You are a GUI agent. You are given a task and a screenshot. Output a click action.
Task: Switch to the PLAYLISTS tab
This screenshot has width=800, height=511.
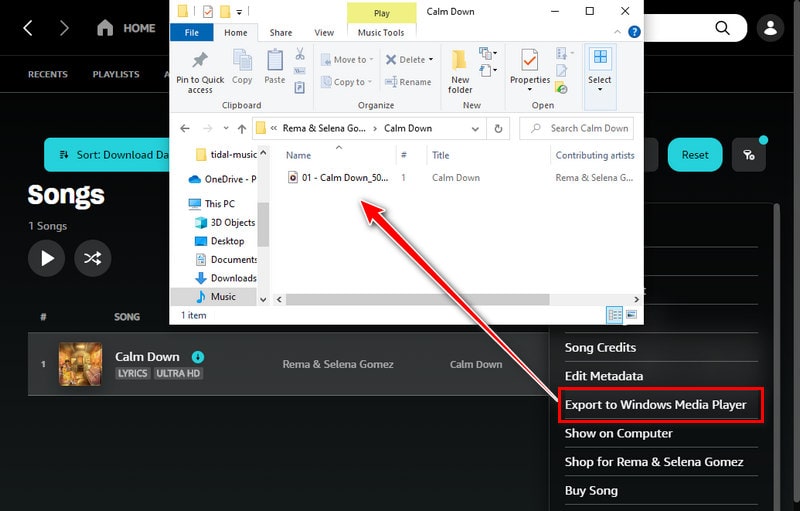tap(116, 74)
